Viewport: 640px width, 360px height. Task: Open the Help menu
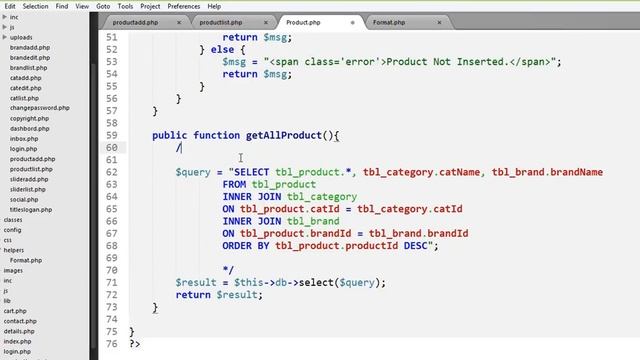pos(214,7)
